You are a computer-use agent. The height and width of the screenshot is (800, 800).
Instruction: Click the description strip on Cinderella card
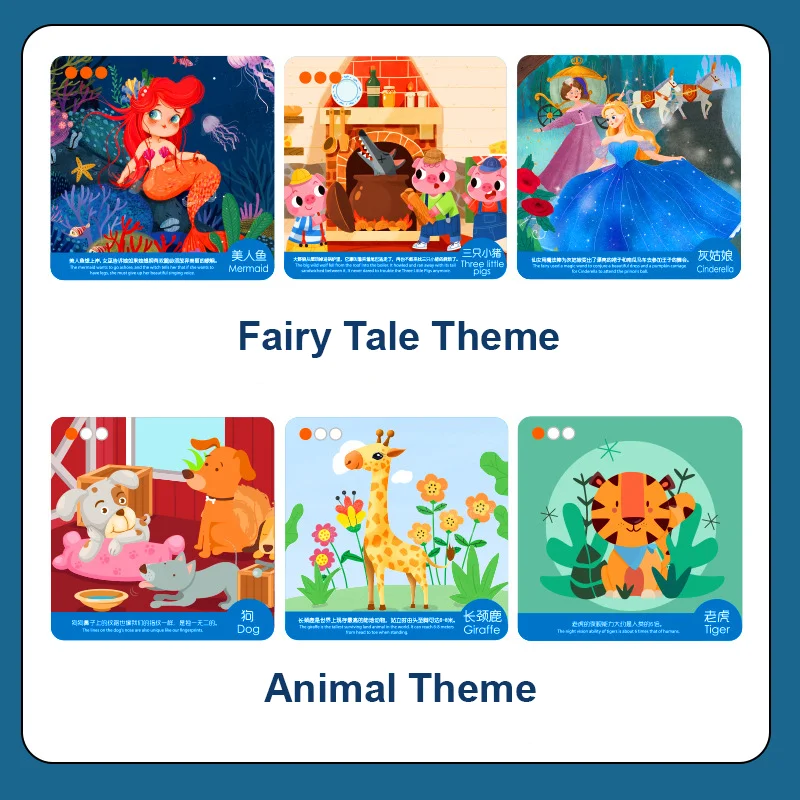click(610, 265)
